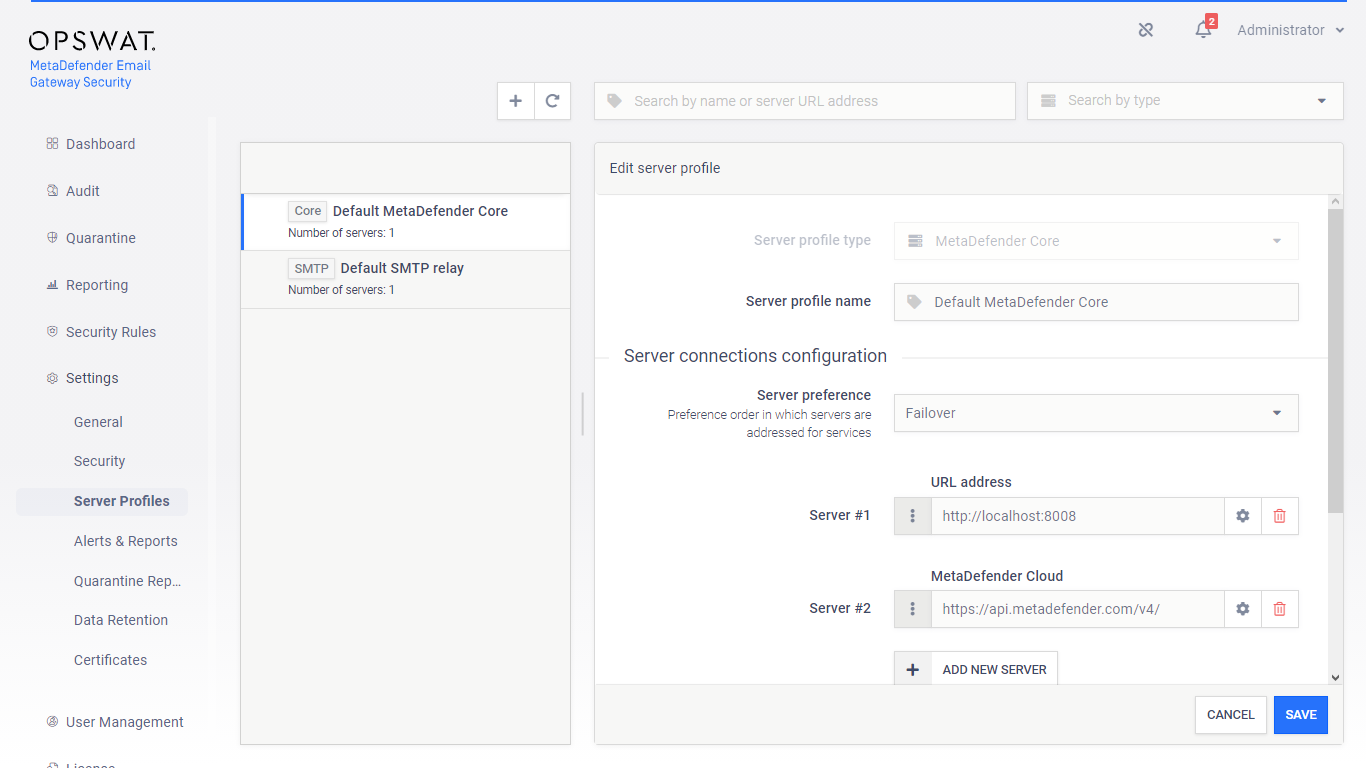Viewport: 1366px width, 768px height.
Task: Open the Server profile type dropdown
Action: (1096, 241)
